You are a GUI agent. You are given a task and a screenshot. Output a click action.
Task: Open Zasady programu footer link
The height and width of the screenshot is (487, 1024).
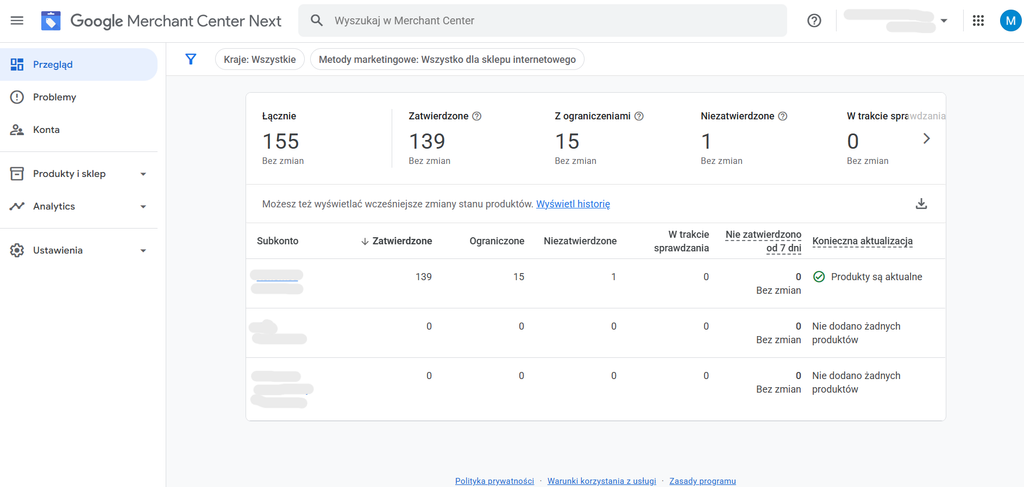tap(702, 481)
